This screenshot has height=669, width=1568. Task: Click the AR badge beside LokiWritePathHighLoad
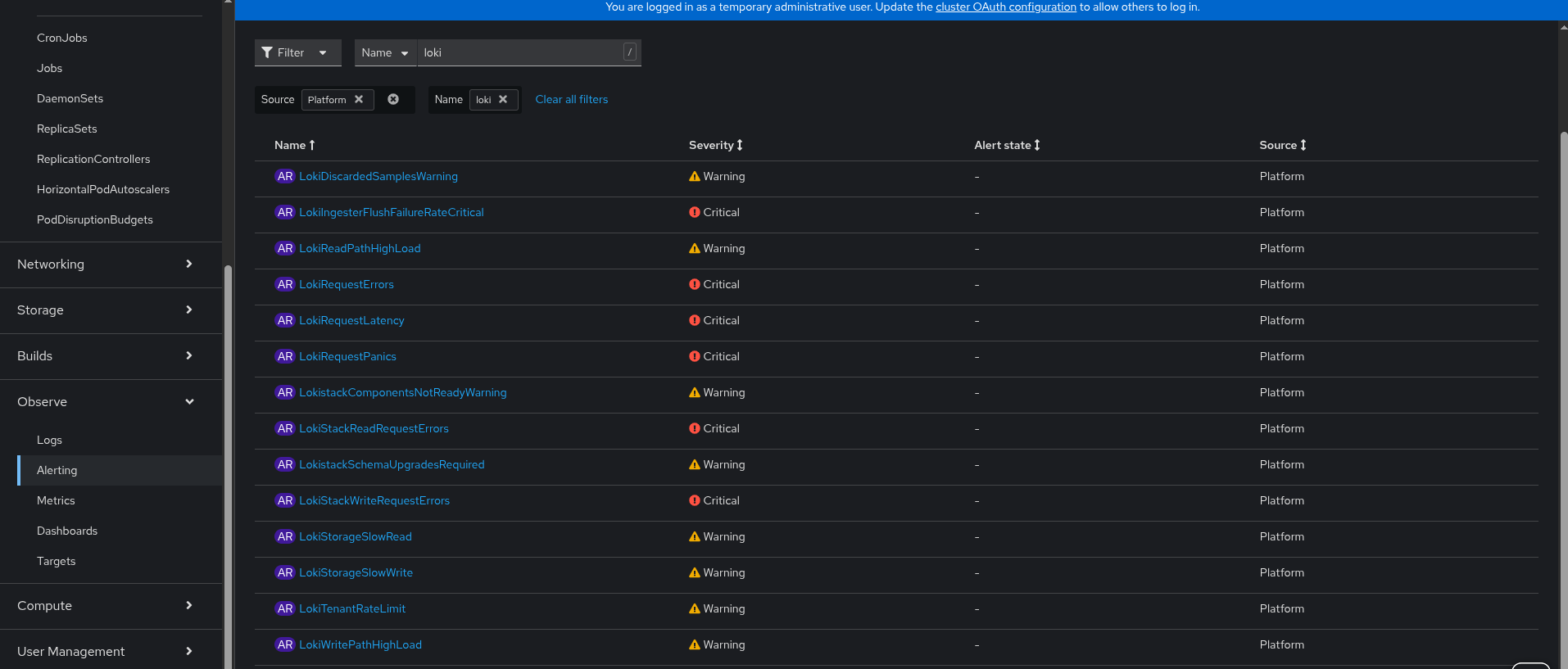285,644
